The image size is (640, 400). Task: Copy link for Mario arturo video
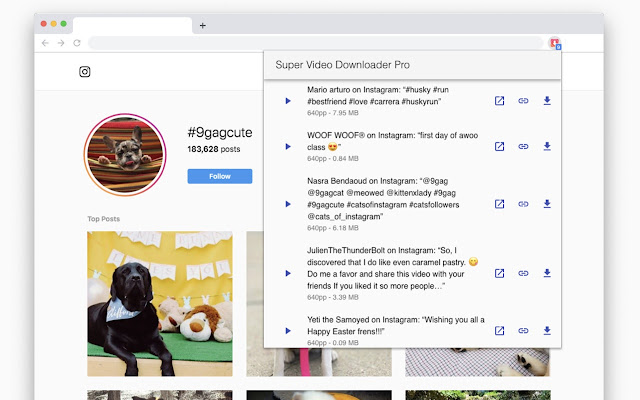point(523,101)
